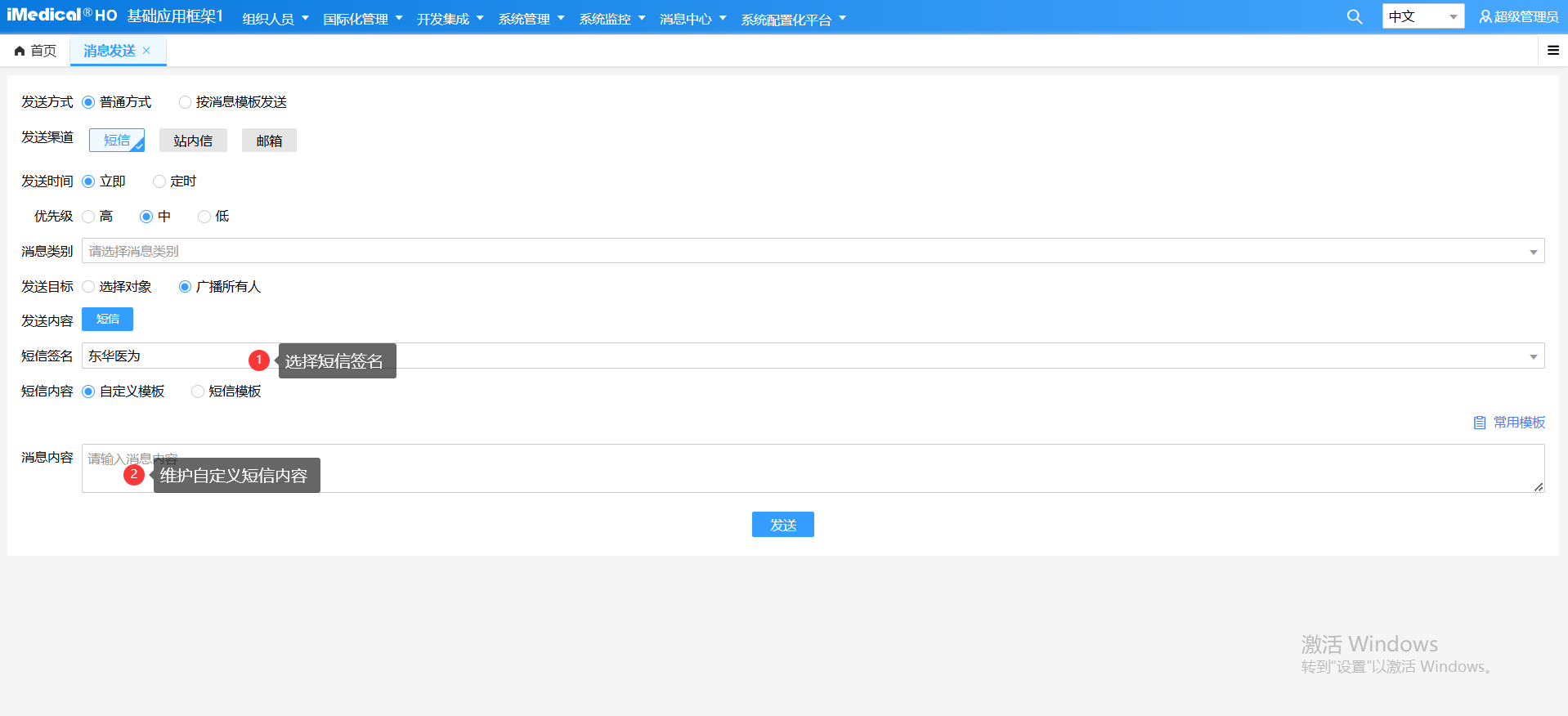Click the search magnifier icon
The image size is (1568, 716).
tap(1354, 17)
